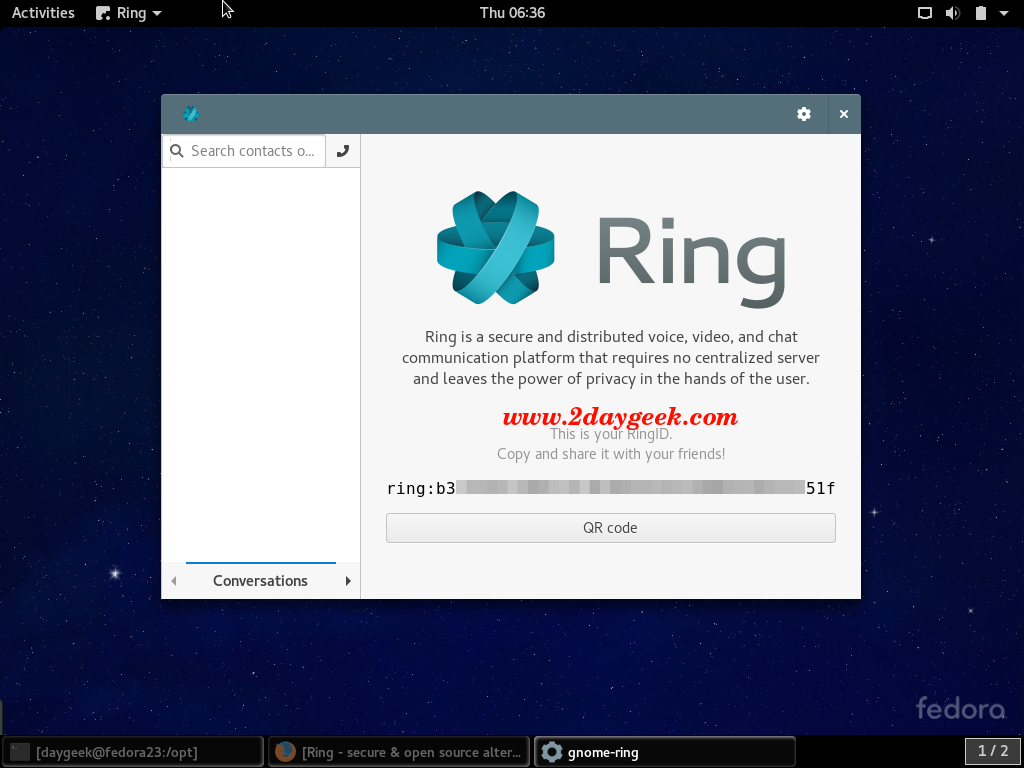
Task: Click "This is your RingID." text
Action: [611, 434]
